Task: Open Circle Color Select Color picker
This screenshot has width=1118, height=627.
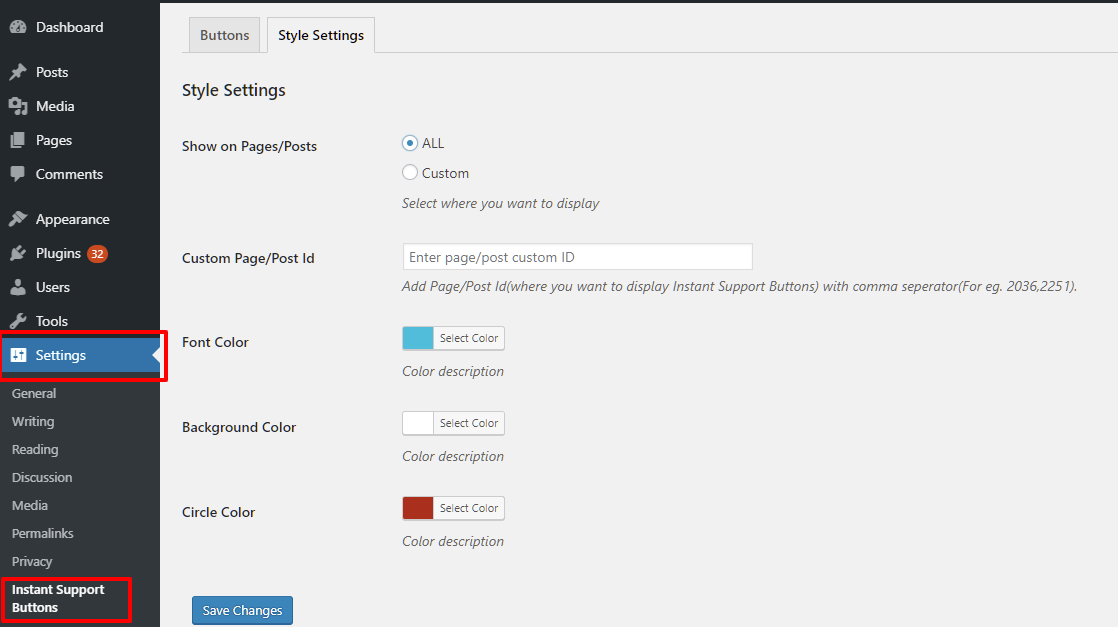Action: (468, 508)
